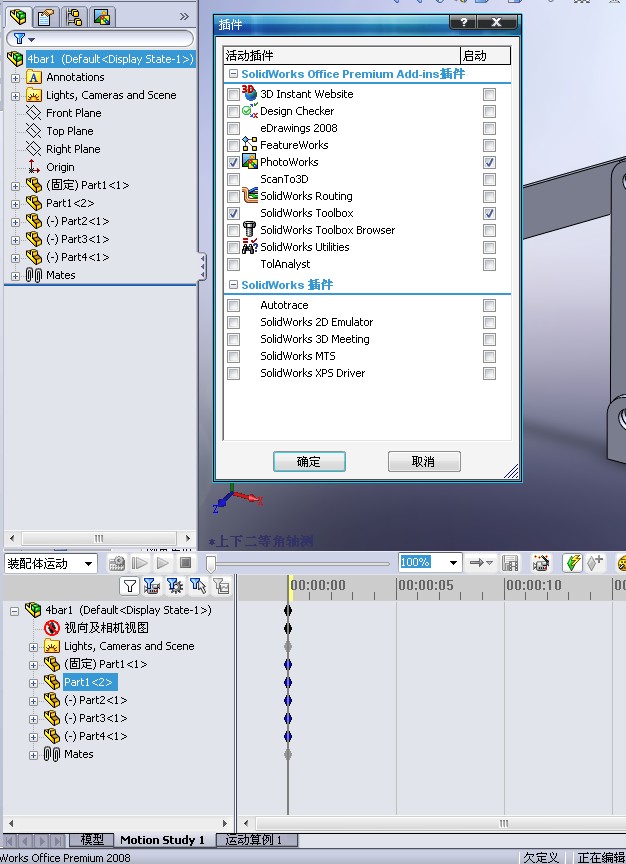Click the Annotations folder icon
Viewport: 626px width, 864px height.
34,77
